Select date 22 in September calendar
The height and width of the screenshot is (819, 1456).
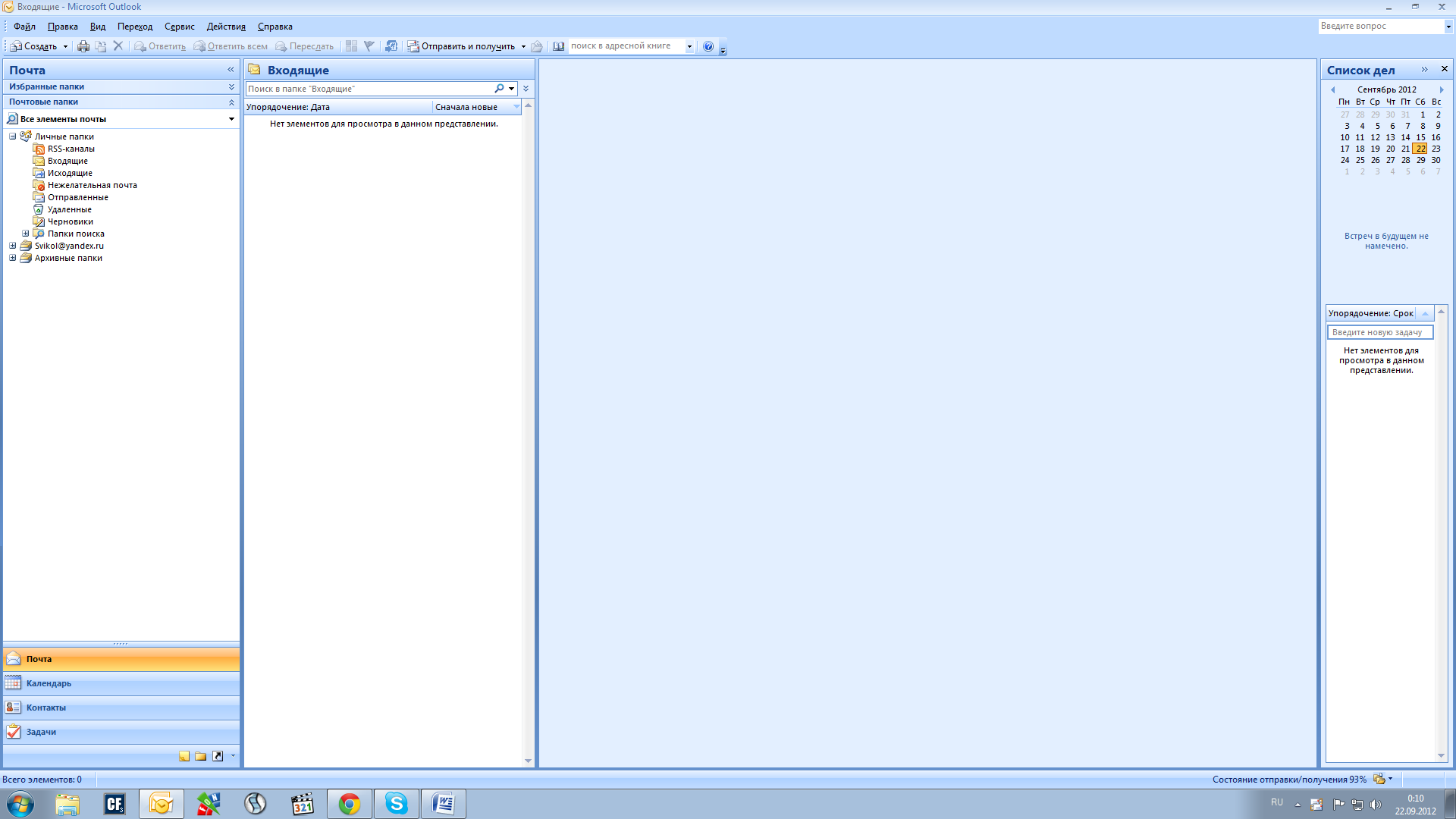1420,149
